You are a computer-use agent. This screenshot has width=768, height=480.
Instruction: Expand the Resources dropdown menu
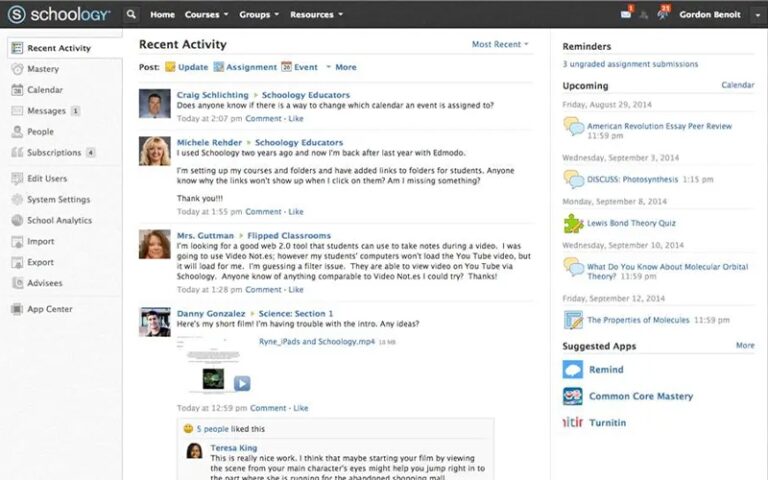(x=316, y=15)
